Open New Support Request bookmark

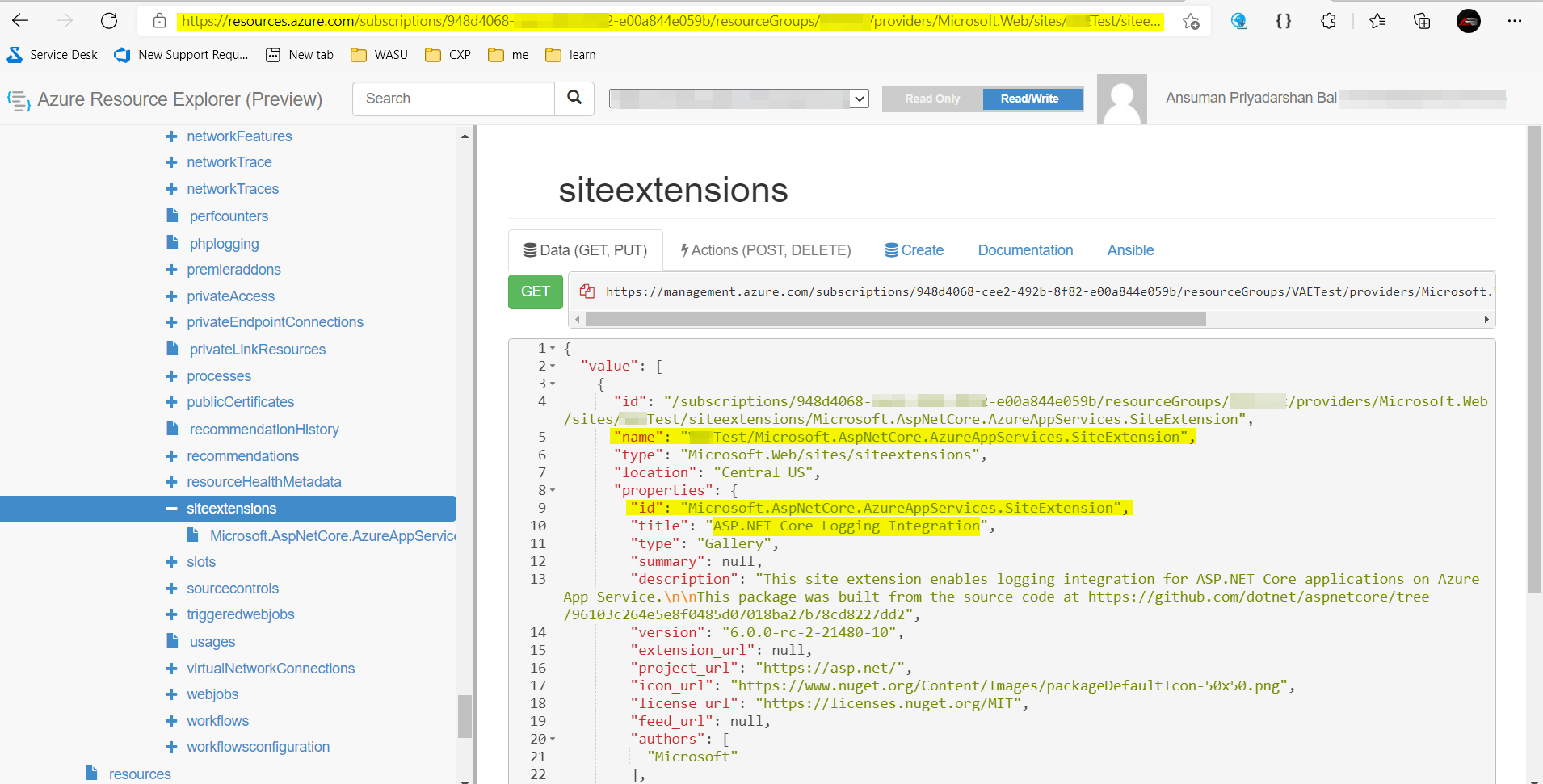(182, 55)
